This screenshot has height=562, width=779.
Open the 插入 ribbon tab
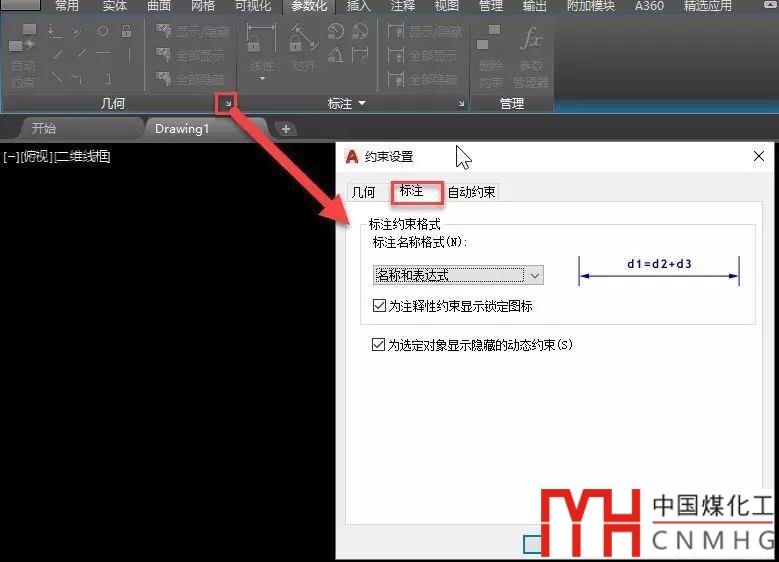click(x=358, y=6)
